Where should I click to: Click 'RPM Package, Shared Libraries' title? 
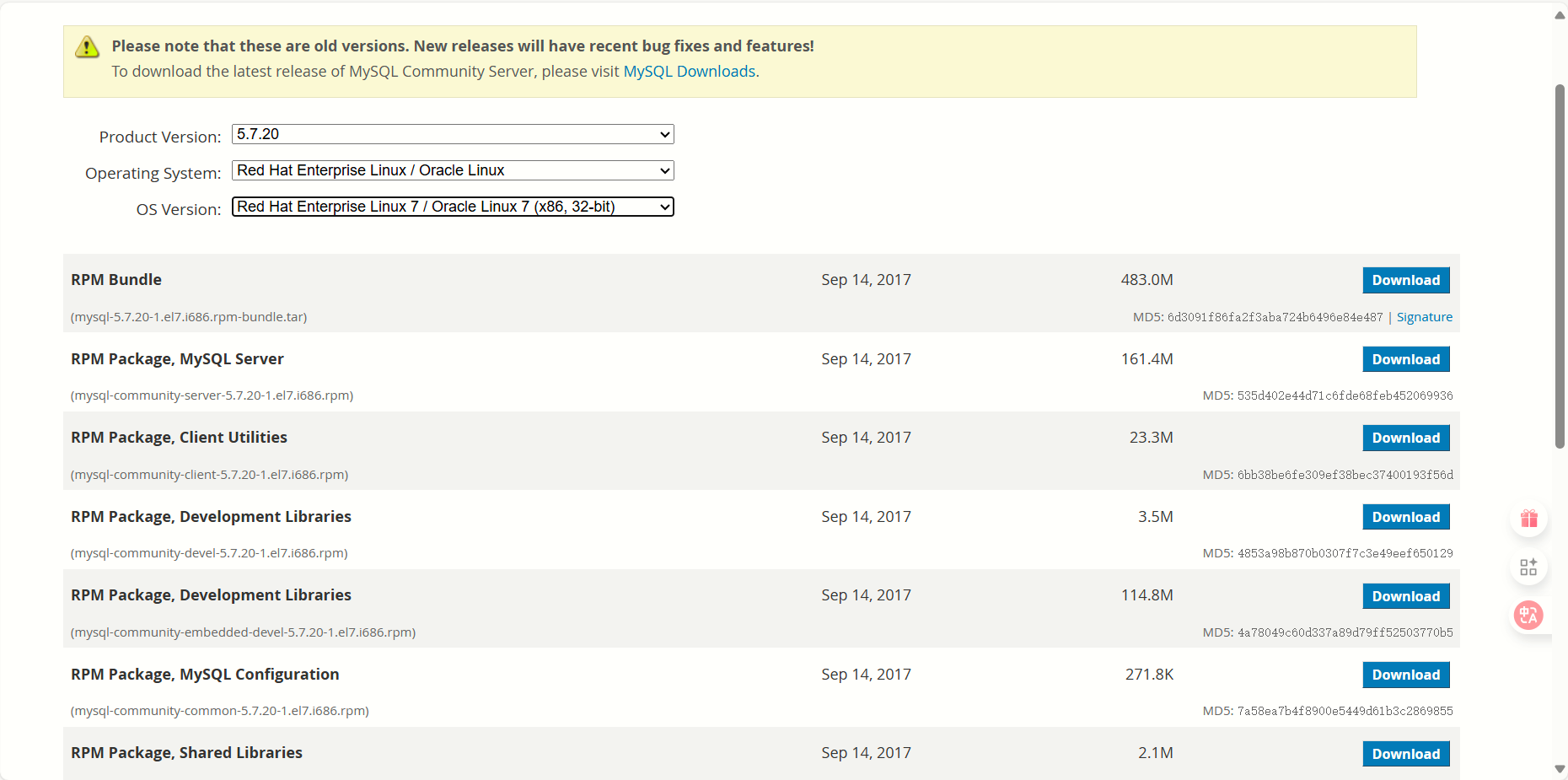[186, 753]
